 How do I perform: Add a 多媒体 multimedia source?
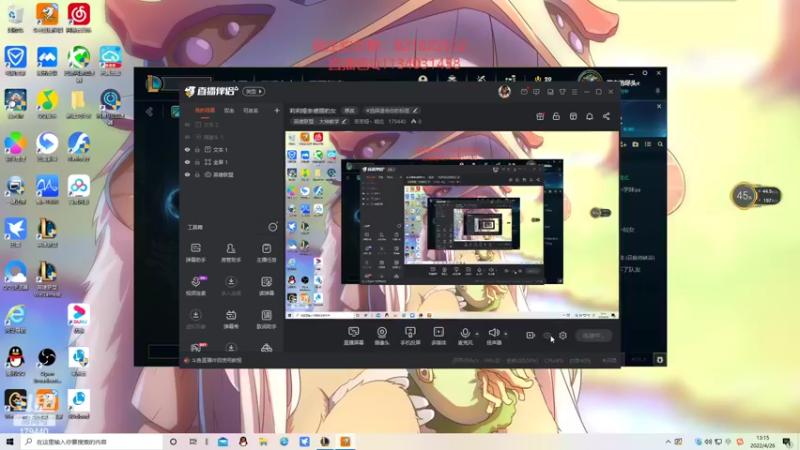tap(439, 336)
